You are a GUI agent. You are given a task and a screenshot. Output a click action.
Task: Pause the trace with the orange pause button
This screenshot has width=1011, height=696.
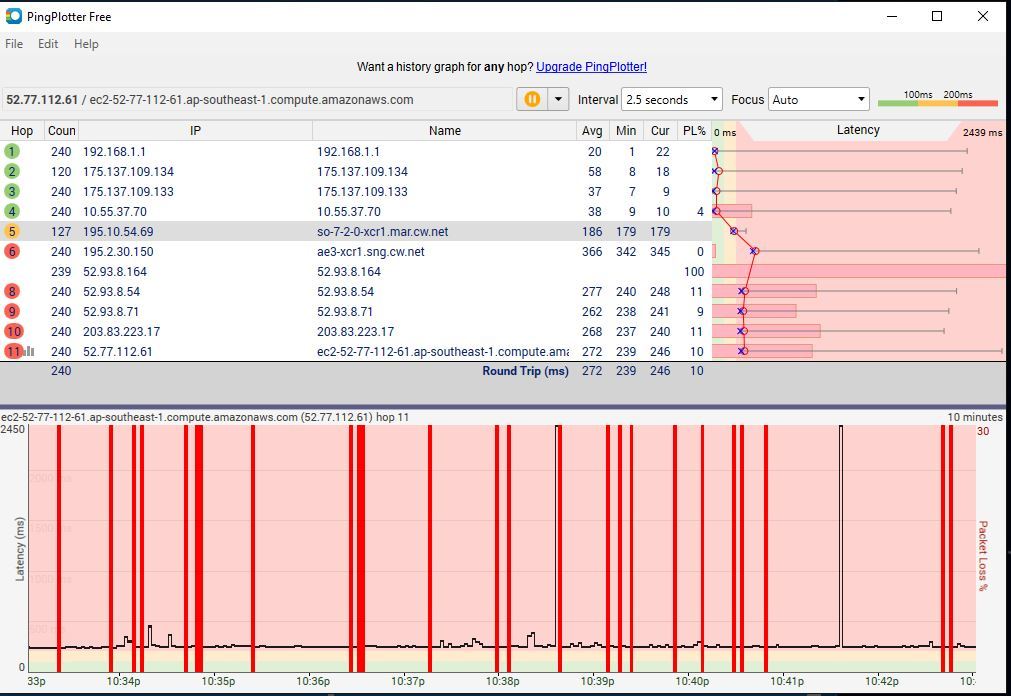tap(531, 99)
